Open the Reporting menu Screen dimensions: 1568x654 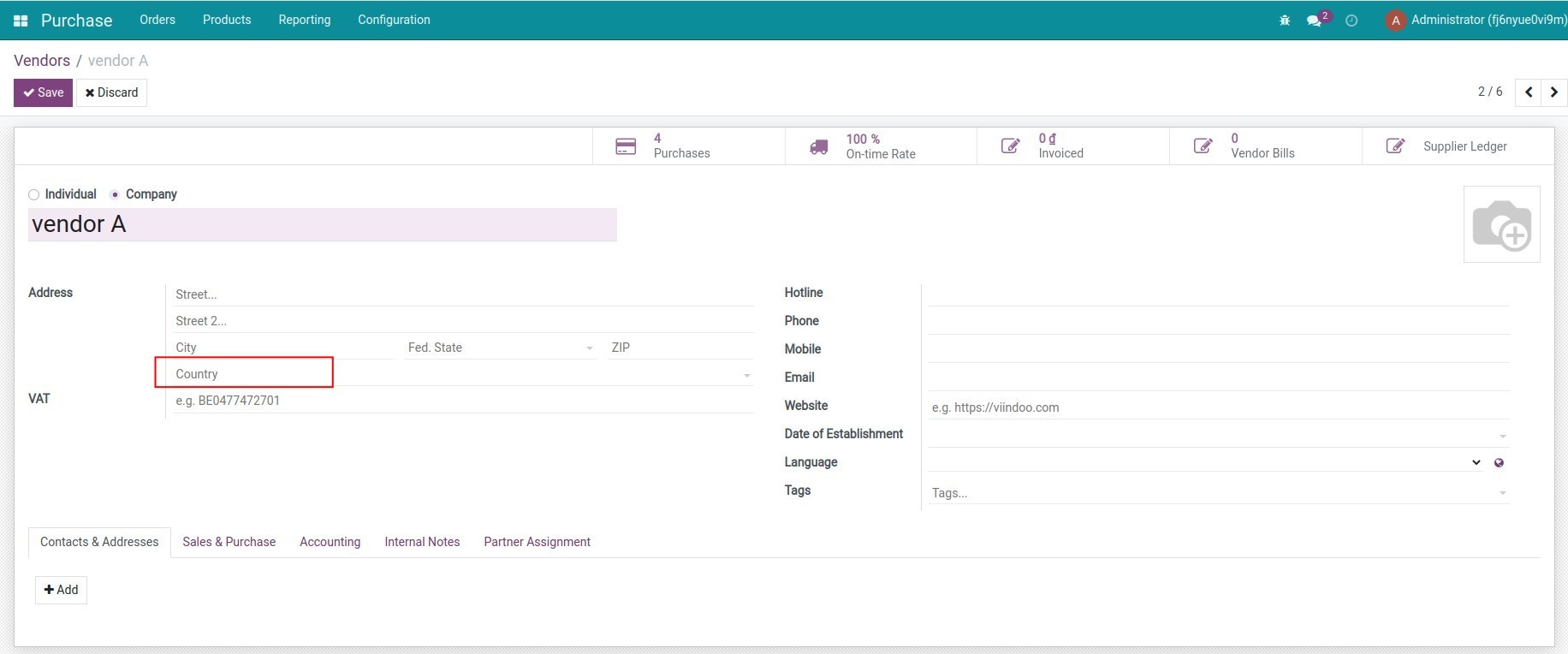click(304, 20)
